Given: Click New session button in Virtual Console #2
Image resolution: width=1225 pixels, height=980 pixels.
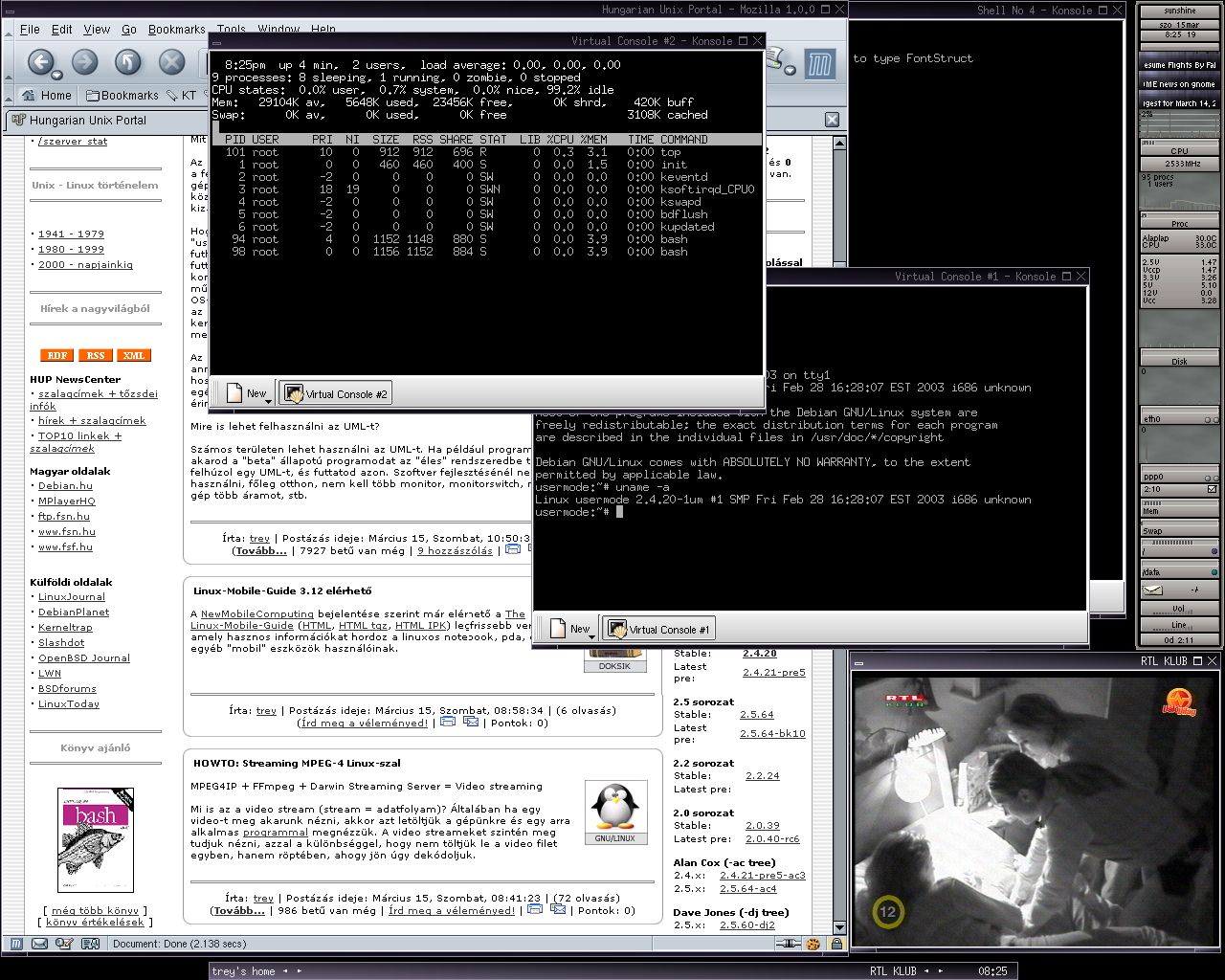Looking at the screenshot, I should tap(247, 393).
